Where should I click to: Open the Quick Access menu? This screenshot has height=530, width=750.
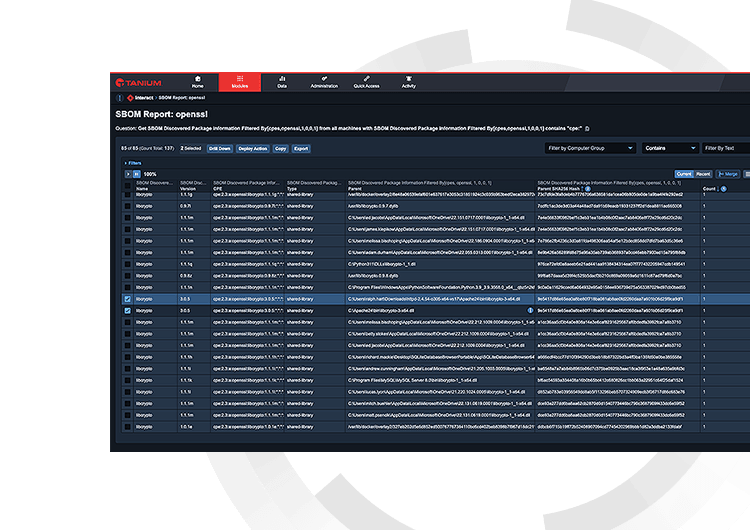[x=366, y=82]
